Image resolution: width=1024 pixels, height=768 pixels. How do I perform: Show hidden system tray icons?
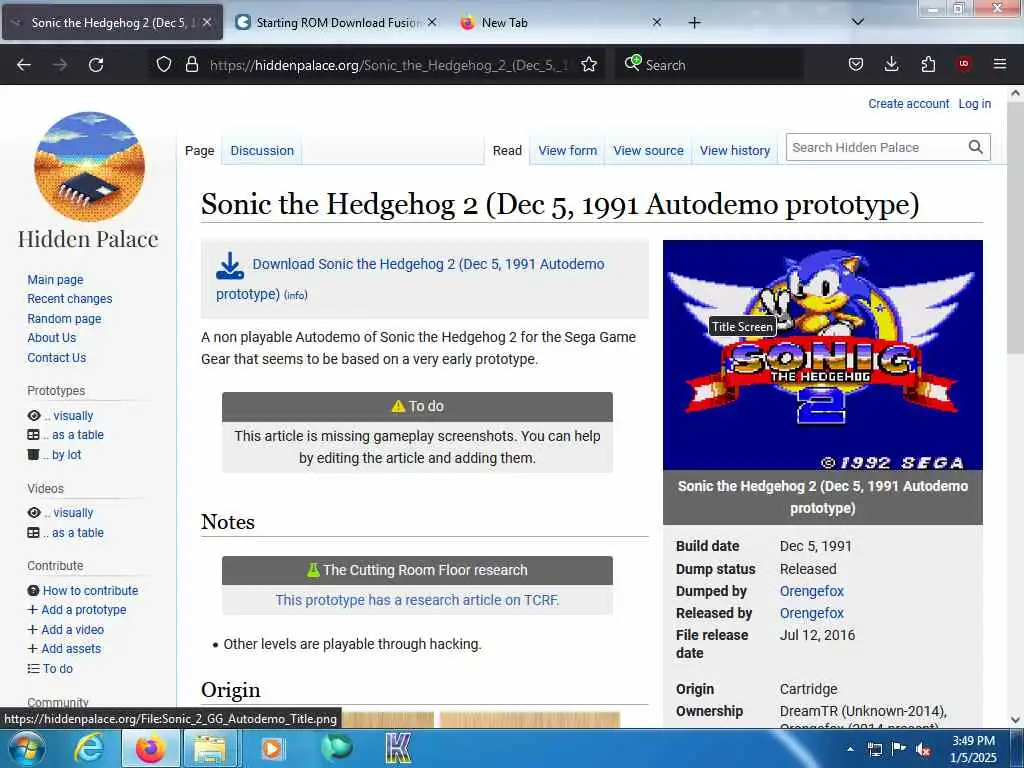click(850, 749)
